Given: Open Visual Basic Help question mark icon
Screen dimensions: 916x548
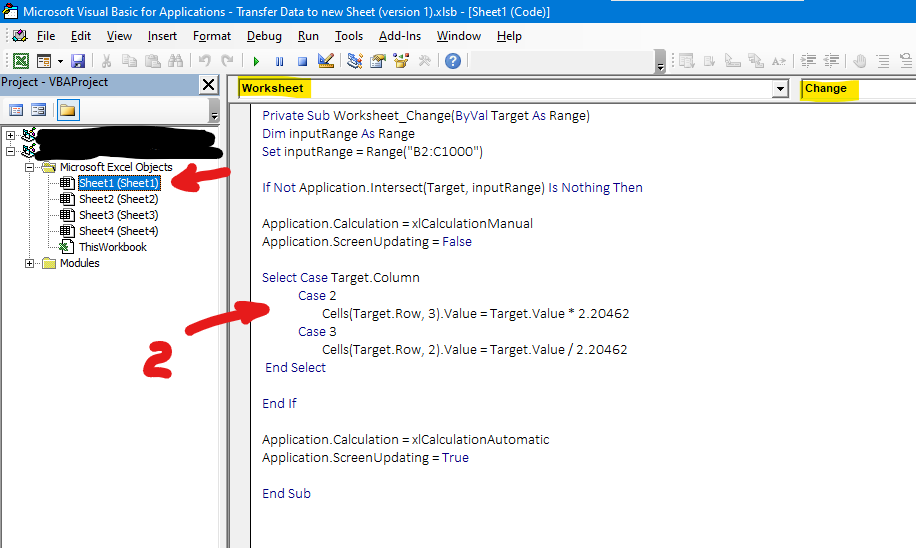Looking at the screenshot, I should 453,61.
